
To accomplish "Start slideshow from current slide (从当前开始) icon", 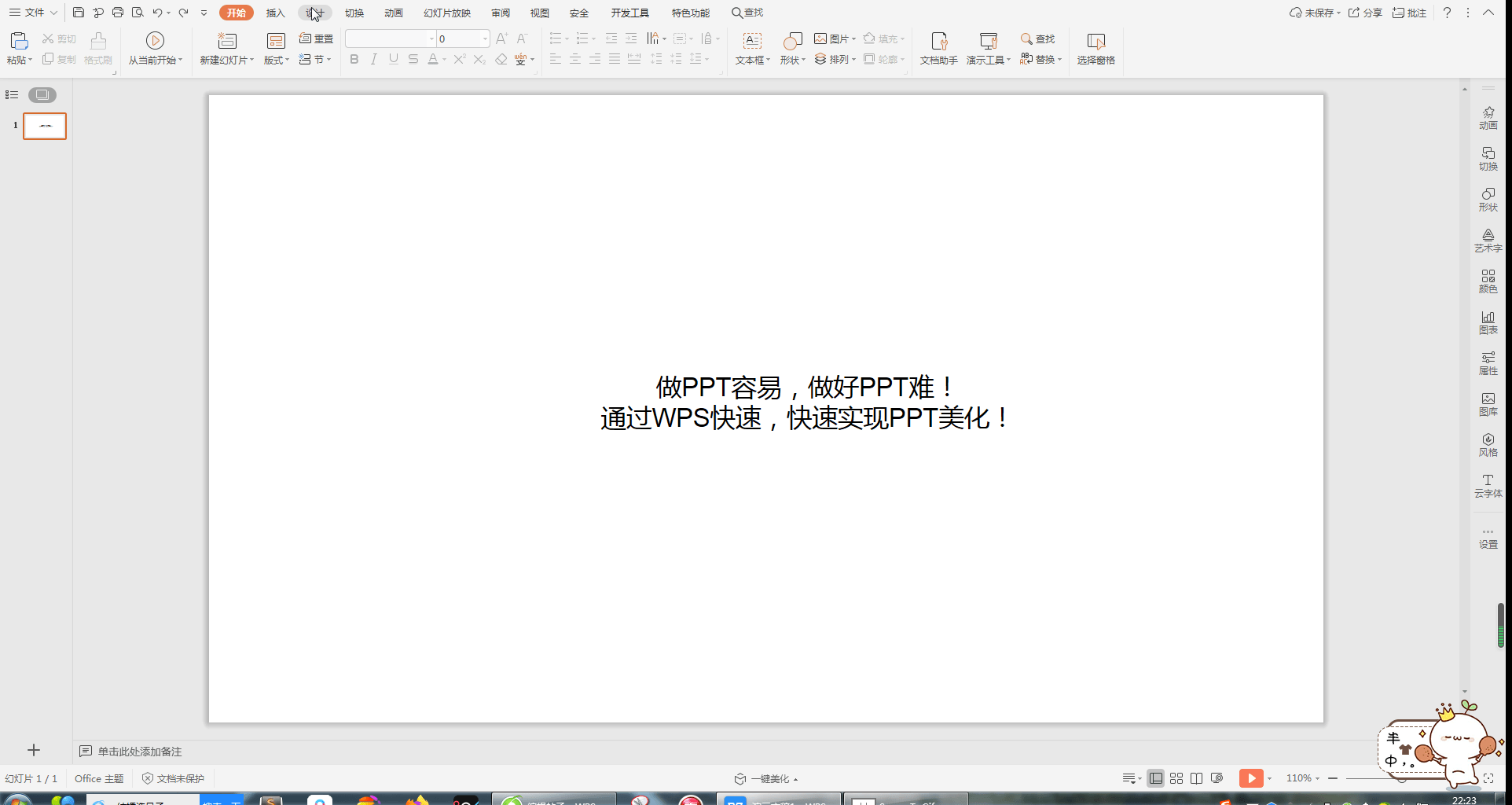I will [x=155, y=40].
